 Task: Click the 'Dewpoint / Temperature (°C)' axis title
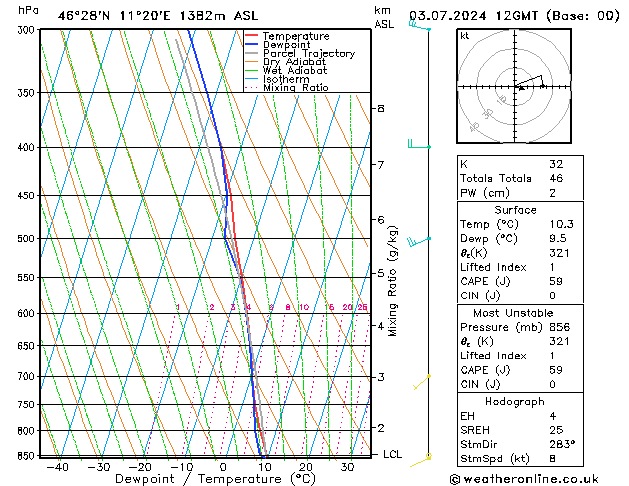click(215, 479)
